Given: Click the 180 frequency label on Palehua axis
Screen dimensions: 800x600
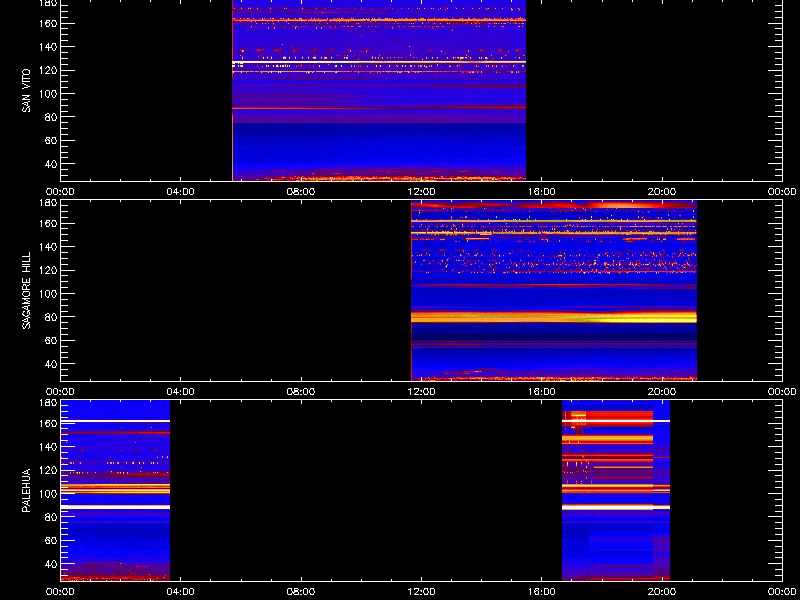Looking at the screenshot, I should click(x=48, y=402).
